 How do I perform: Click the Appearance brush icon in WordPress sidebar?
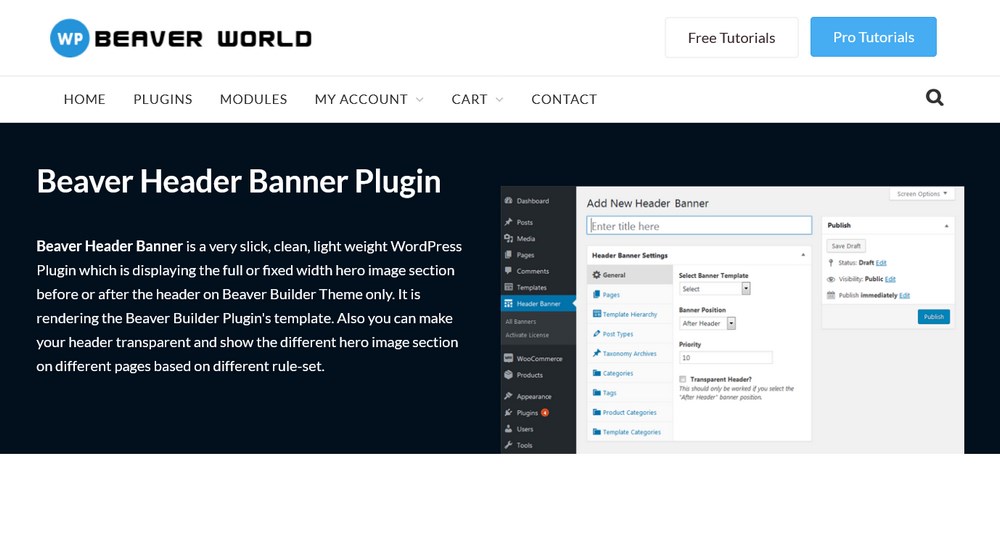pos(508,396)
